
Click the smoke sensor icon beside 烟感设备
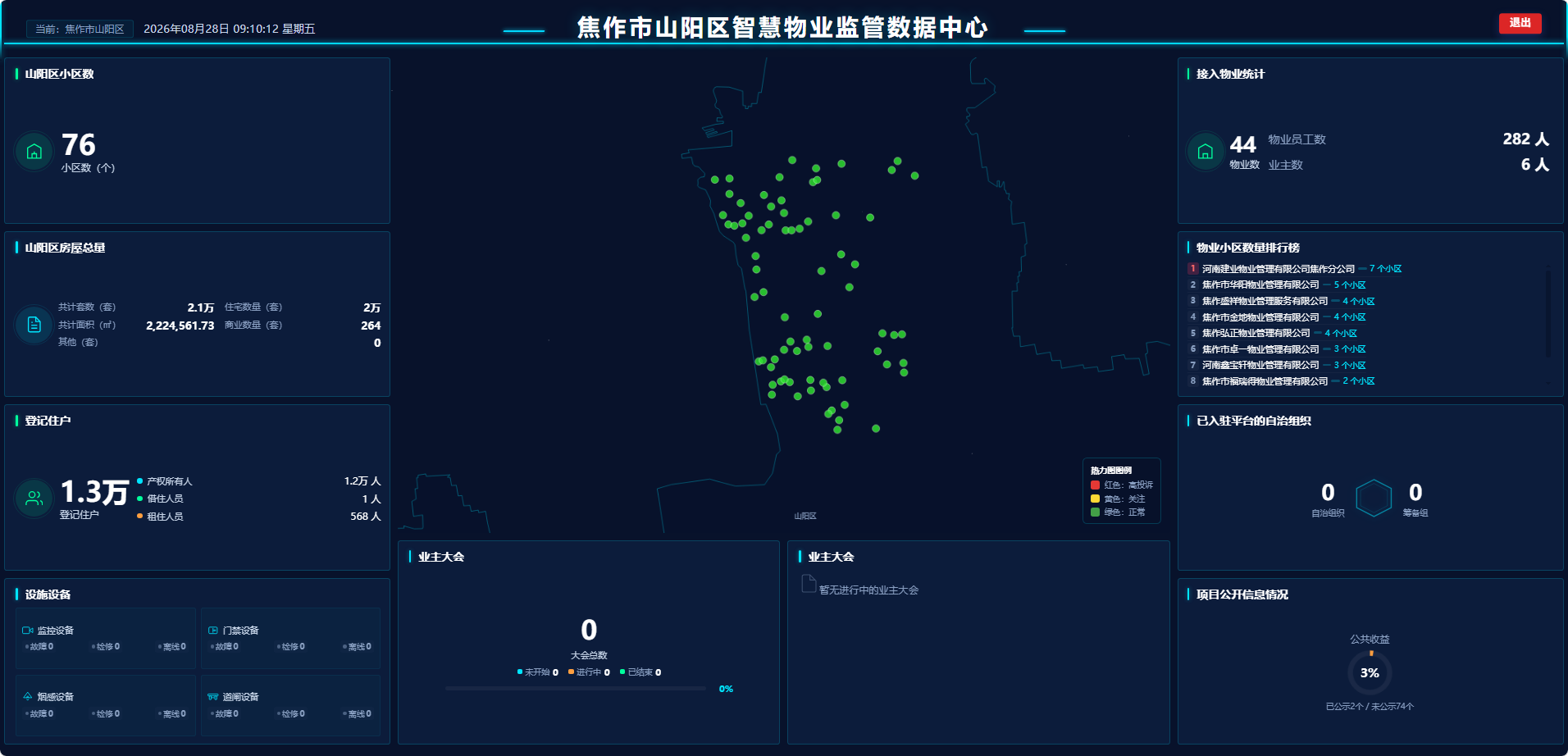pos(28,697)
